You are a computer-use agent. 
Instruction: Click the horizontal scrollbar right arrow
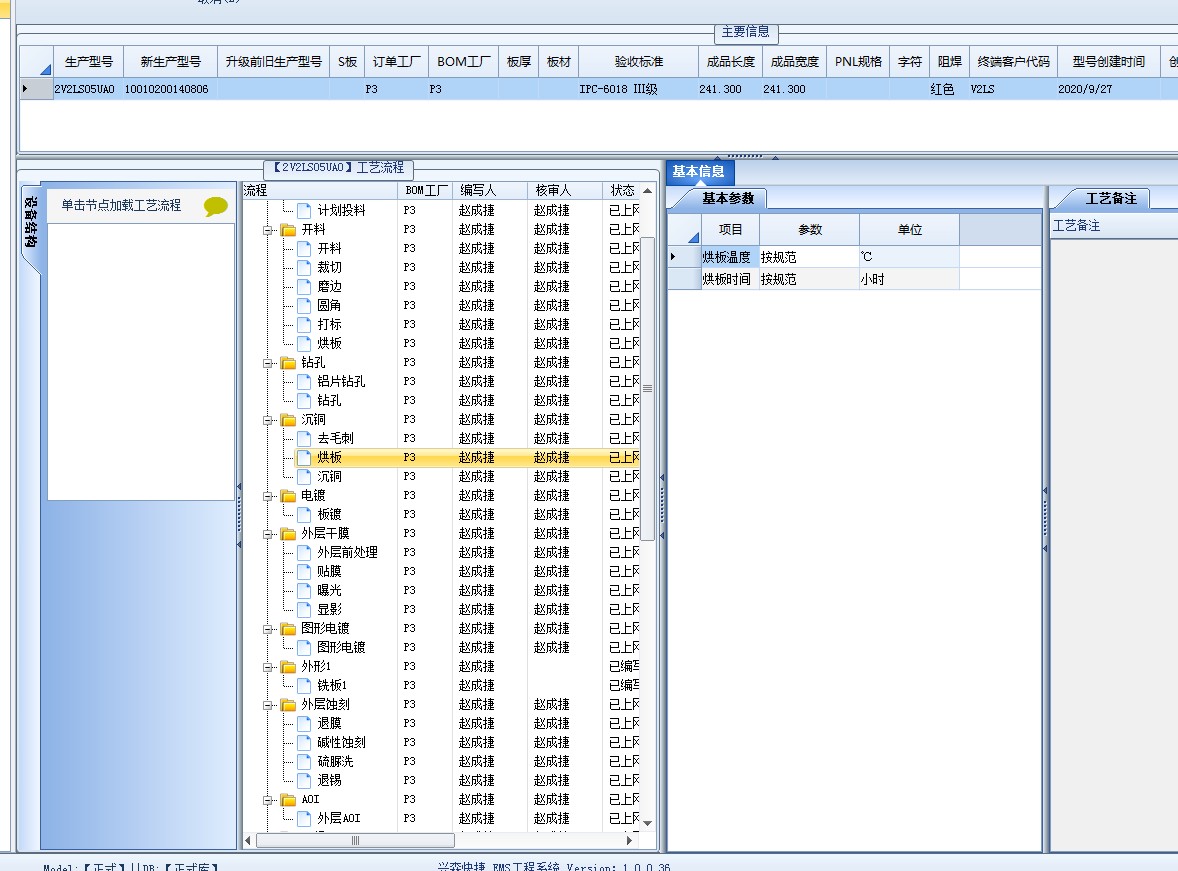click(629, 840)
